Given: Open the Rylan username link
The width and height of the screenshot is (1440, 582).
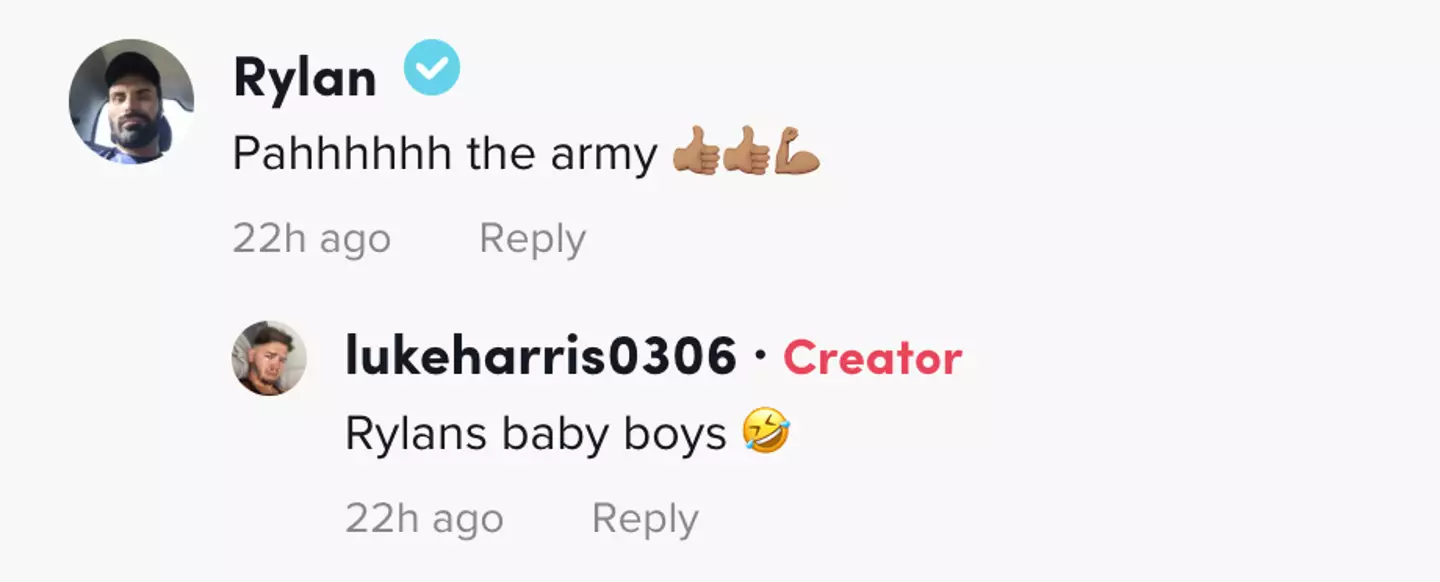Looking at the screenshot, I should point(304,78).
